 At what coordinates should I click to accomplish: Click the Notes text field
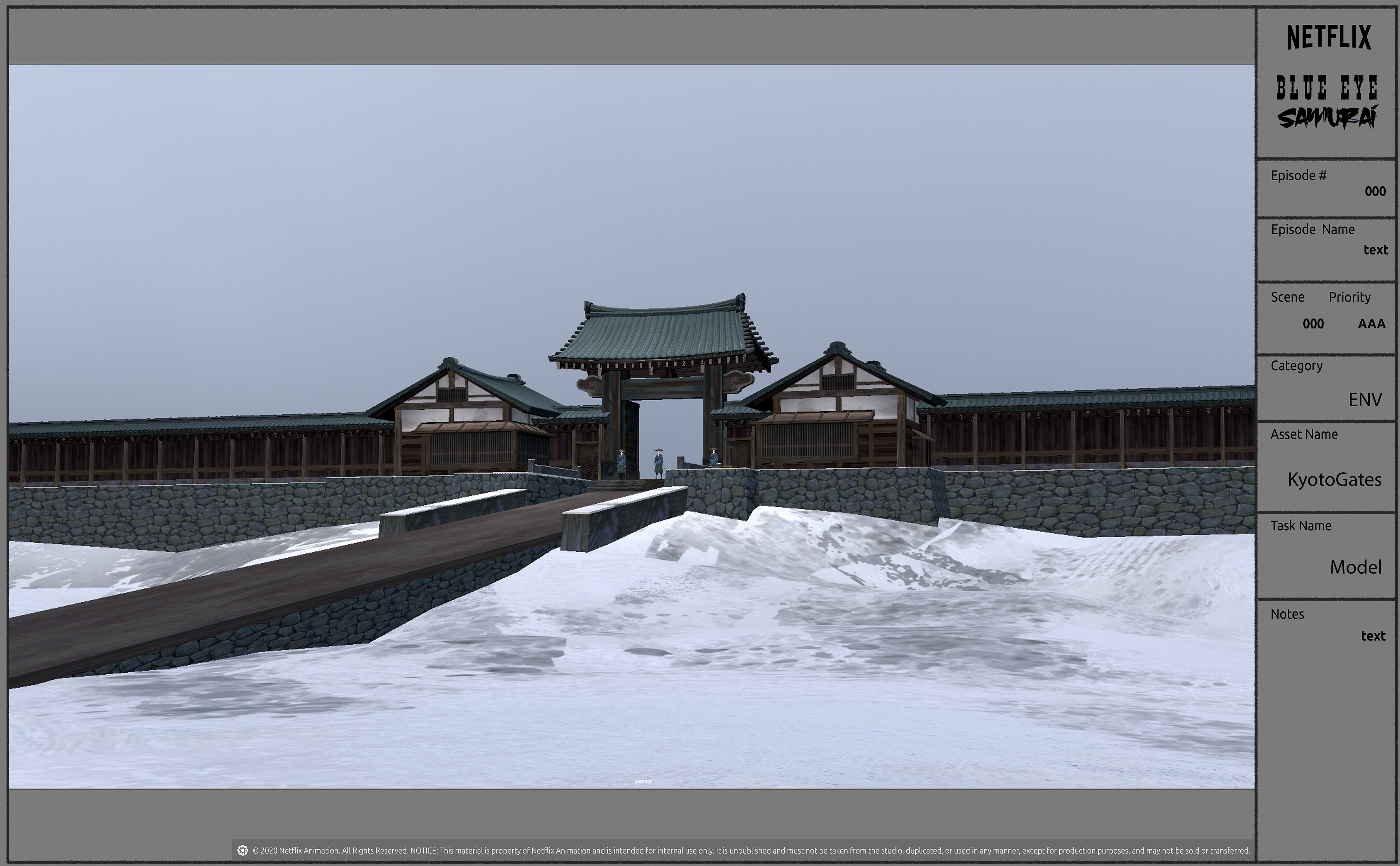(1373, 636)
